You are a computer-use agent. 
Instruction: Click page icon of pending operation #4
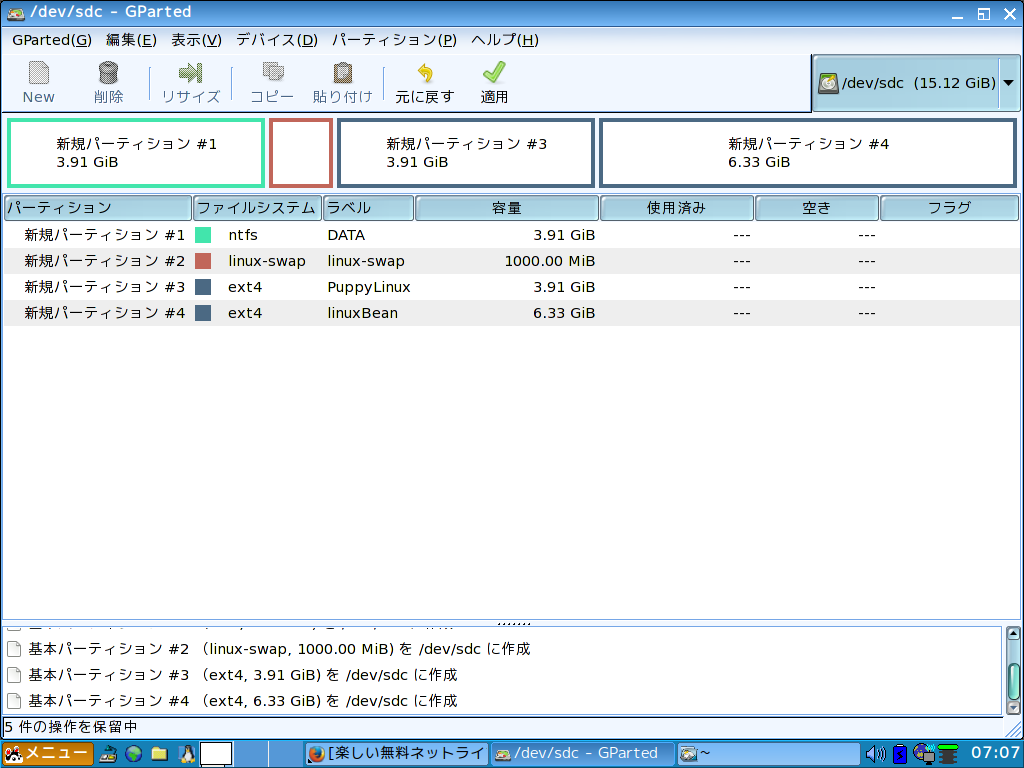click(x=14, y=701)
